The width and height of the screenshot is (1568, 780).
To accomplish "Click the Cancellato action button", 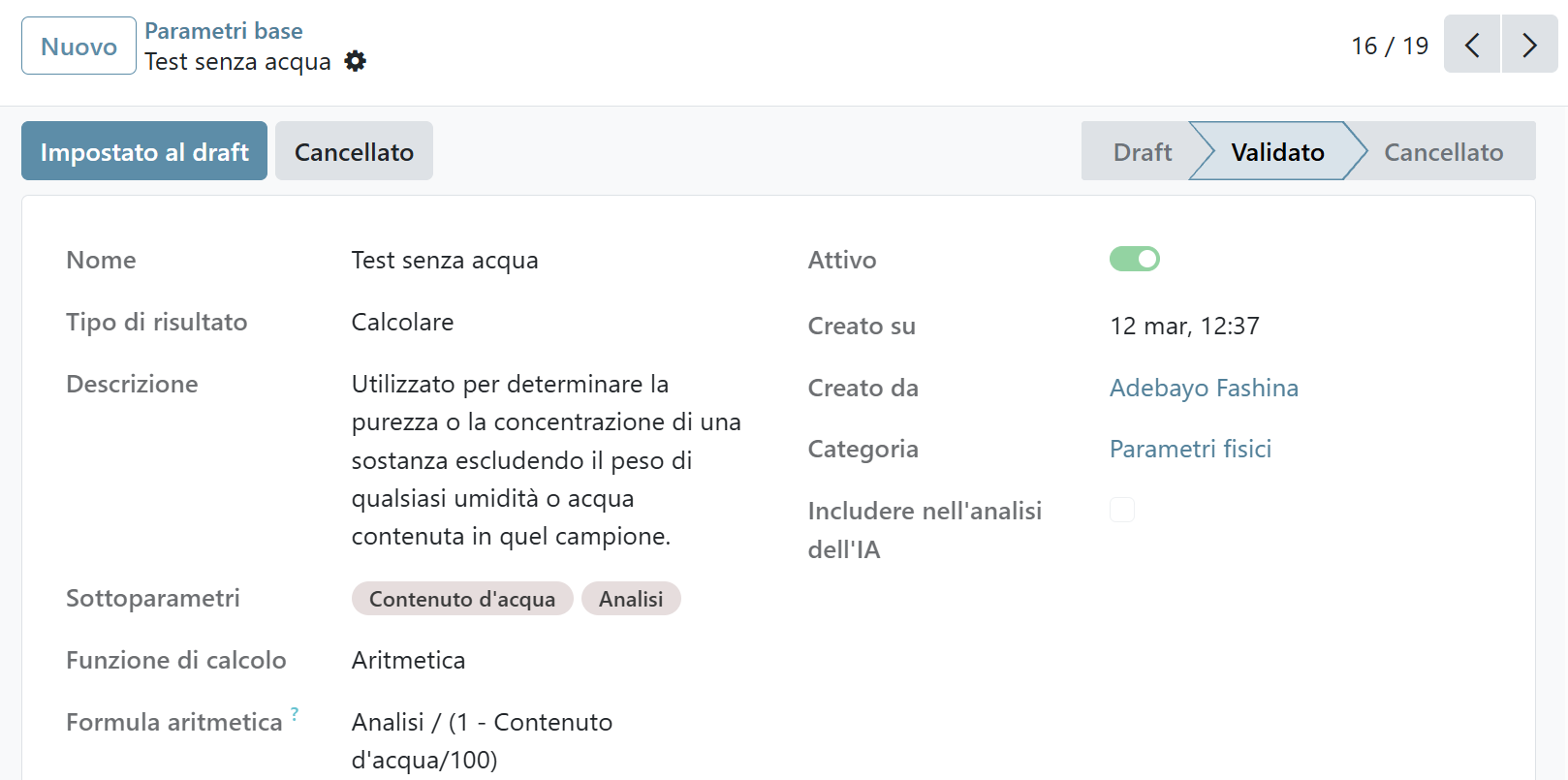I will tap(354, 151).
